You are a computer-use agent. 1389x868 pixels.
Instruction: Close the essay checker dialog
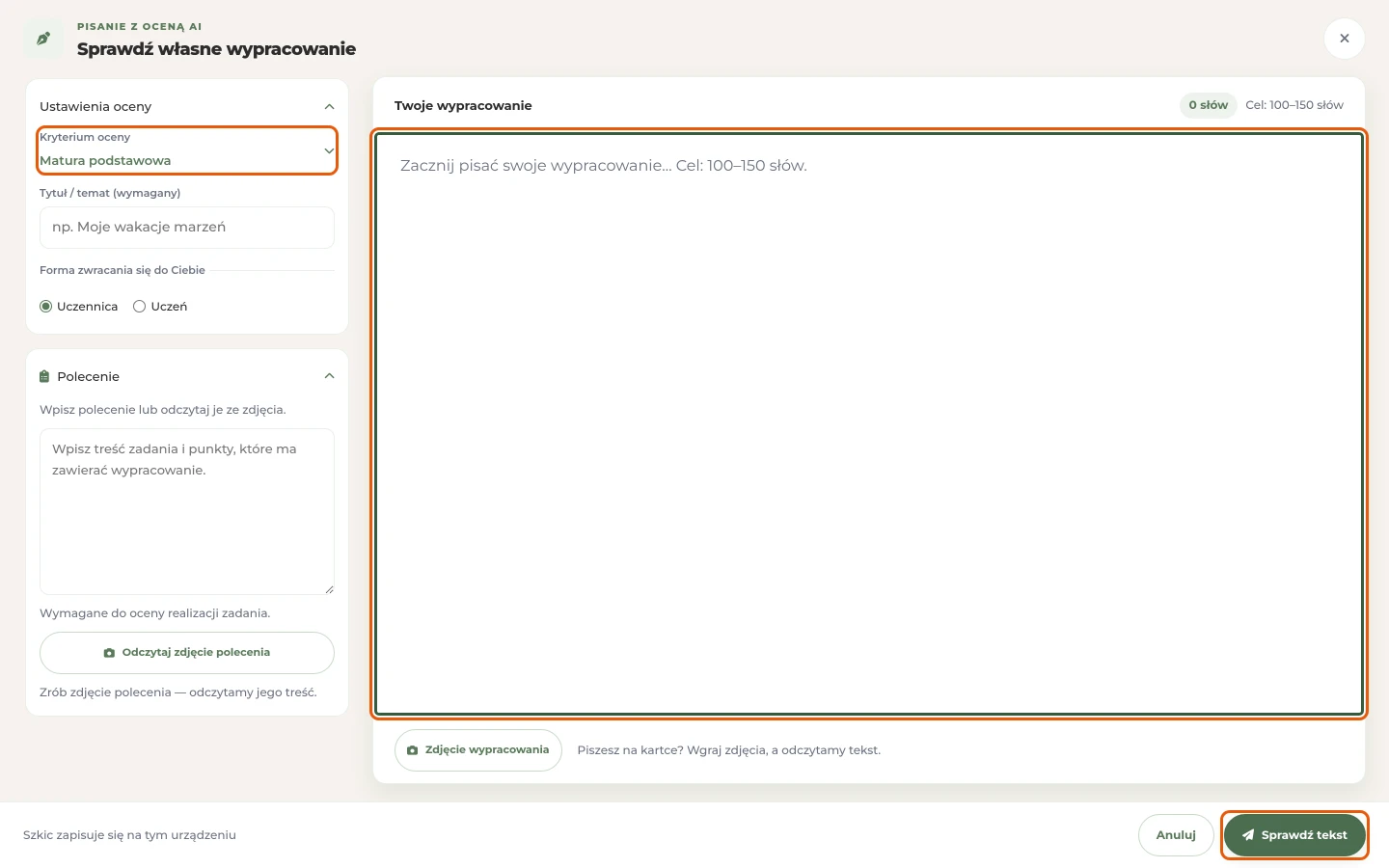(x=1345, y=39)
